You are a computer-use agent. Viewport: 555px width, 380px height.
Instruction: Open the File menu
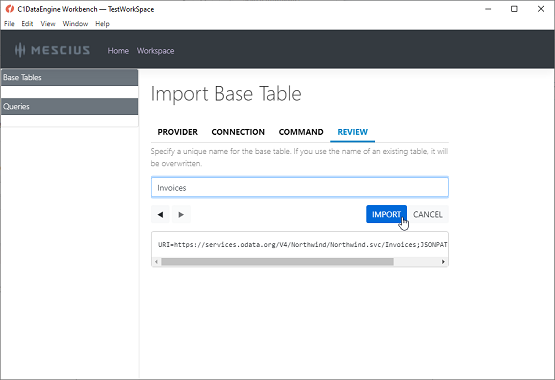tap(9, 24)
